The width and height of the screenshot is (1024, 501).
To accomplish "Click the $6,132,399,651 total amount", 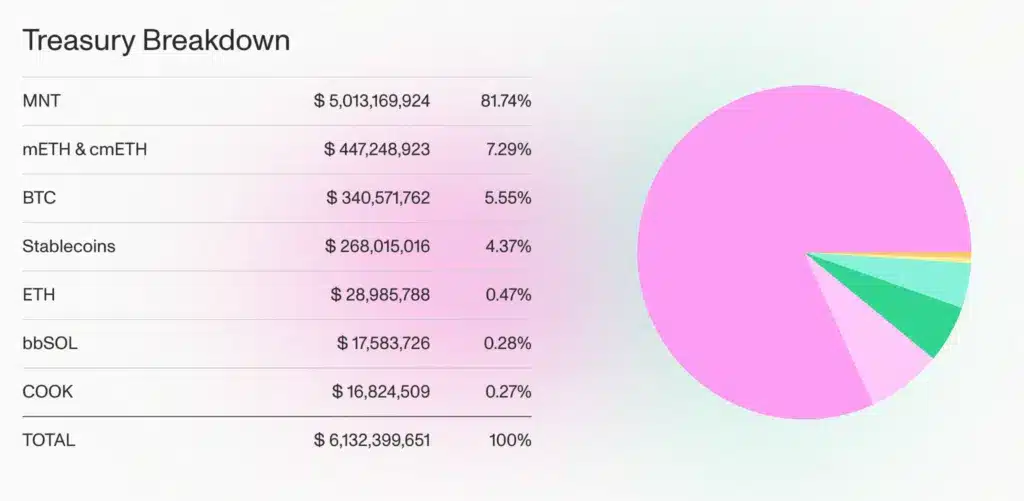I will point(372,440).
